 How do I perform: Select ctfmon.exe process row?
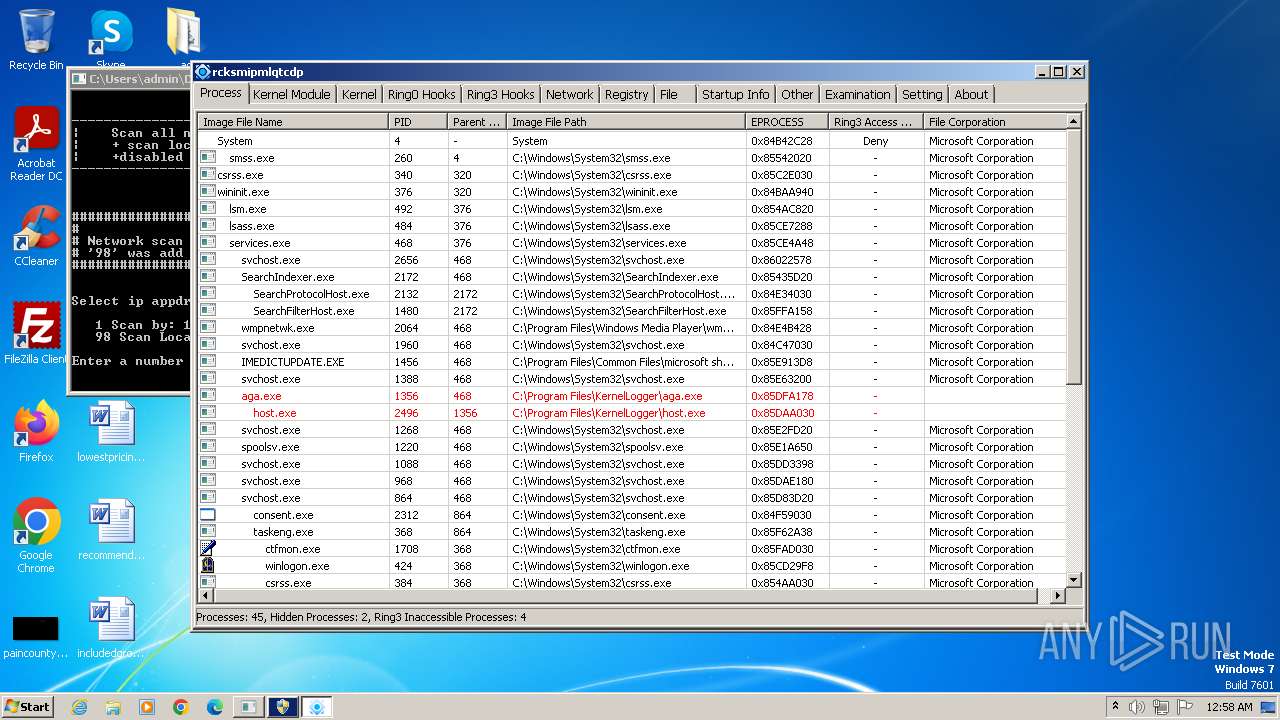coord(631,549)
